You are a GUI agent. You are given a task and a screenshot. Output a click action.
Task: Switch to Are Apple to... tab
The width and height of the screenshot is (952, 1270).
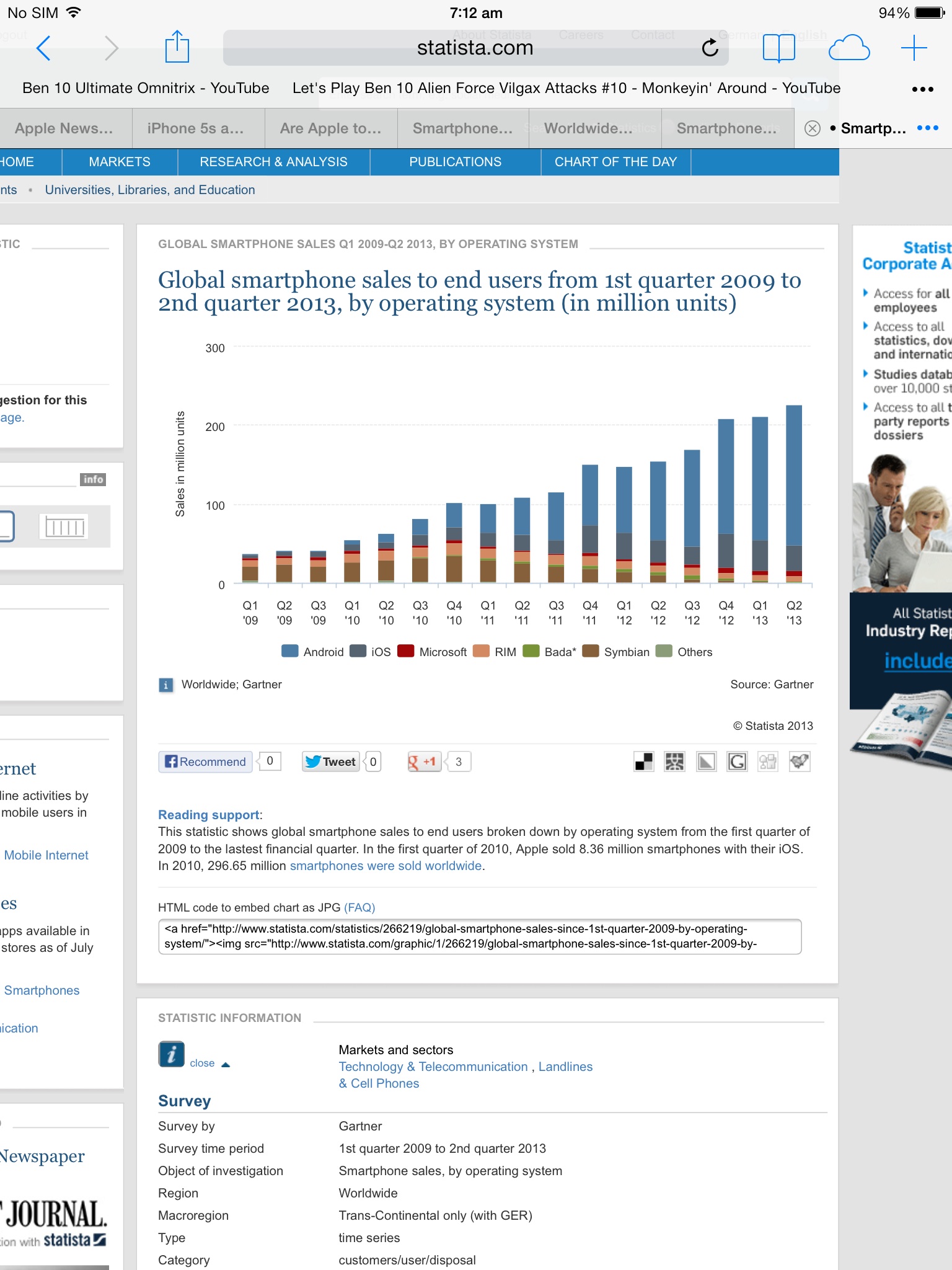coord(330,128)
